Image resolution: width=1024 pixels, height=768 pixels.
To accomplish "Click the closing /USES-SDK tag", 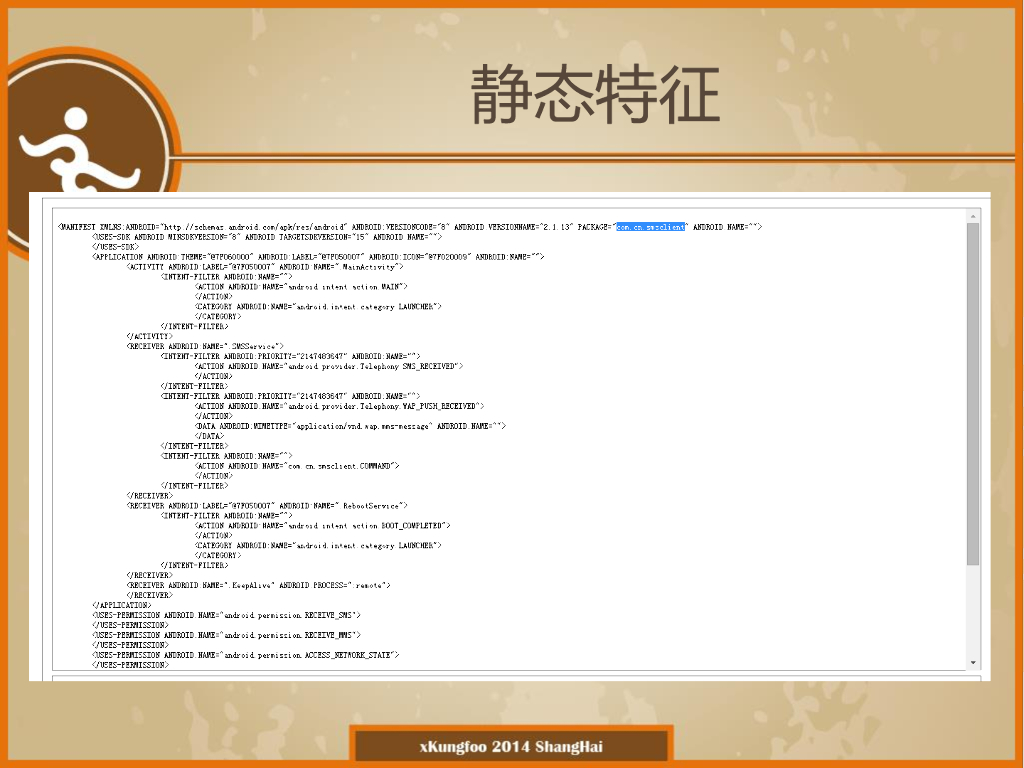I will click(x=116, y=247).
